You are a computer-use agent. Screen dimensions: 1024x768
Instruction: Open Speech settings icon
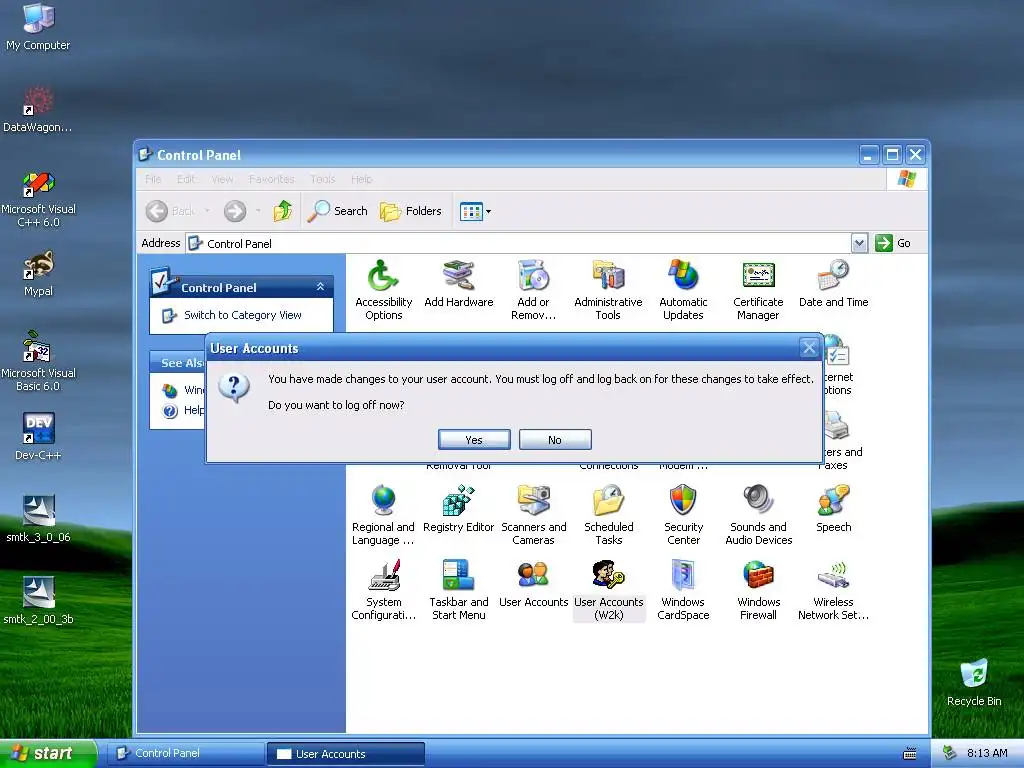(833, 509)
